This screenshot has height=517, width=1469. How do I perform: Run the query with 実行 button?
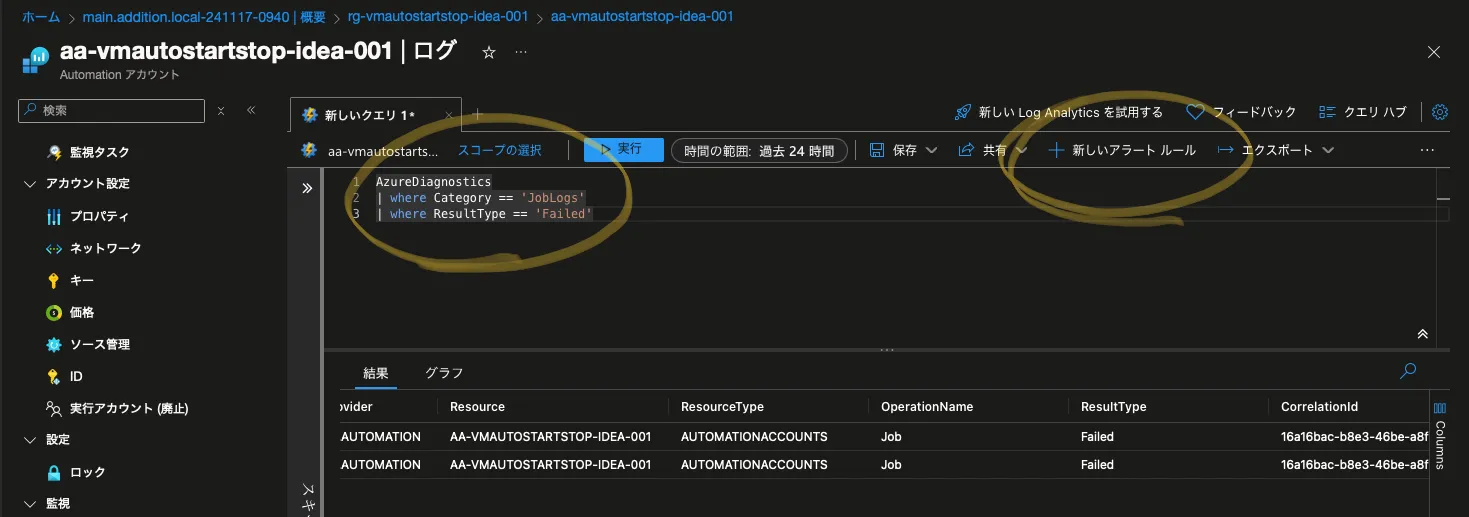click(x=624, y=149)
